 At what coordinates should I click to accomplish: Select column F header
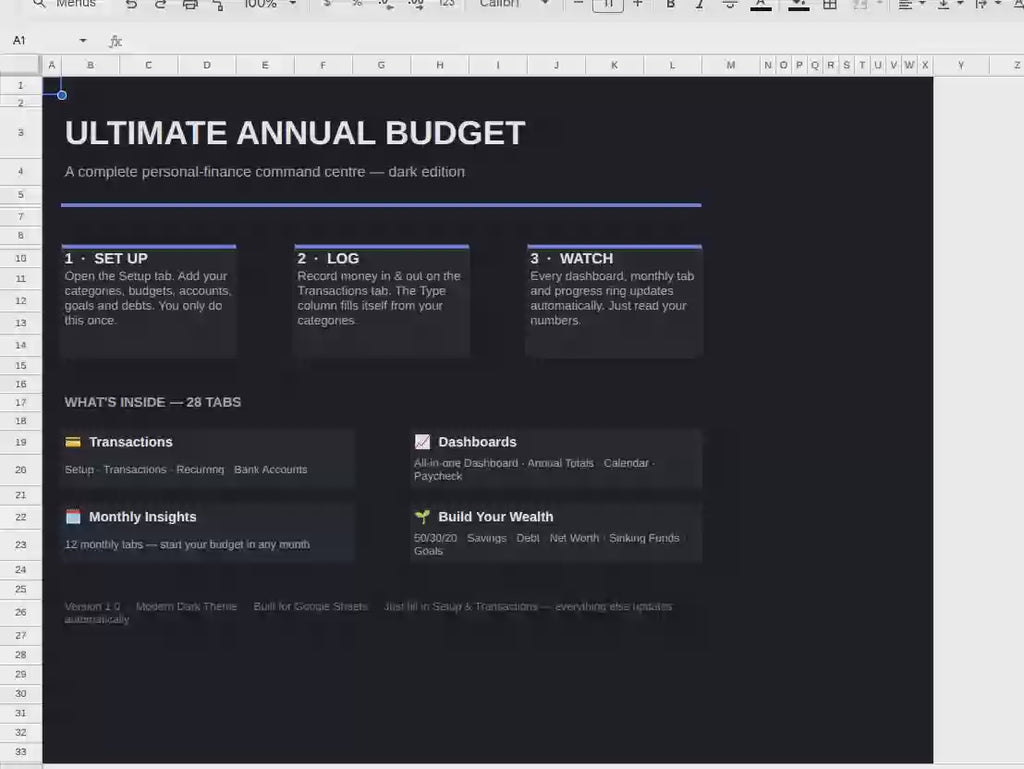point(323,65)
